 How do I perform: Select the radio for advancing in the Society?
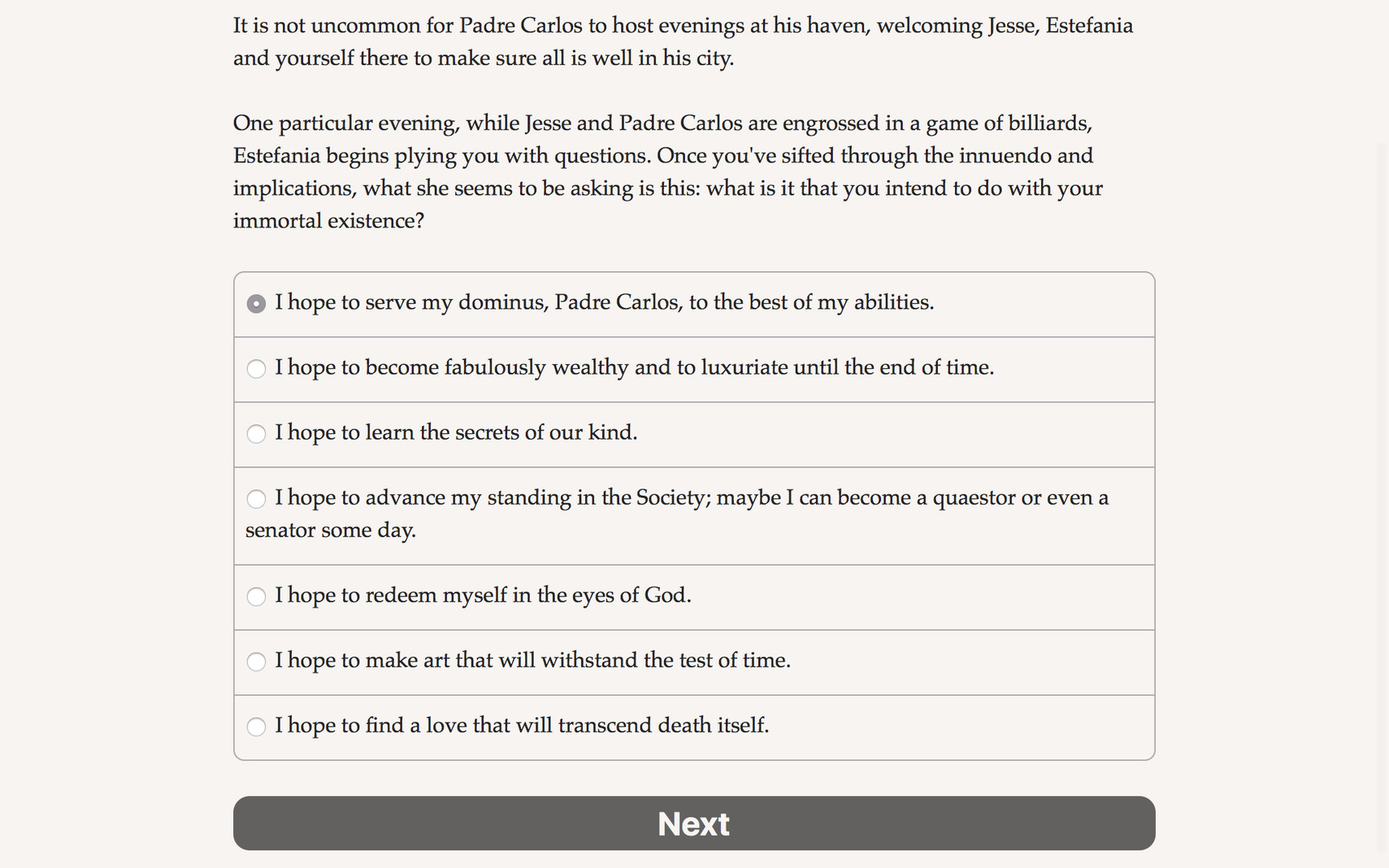[x=256, y=499]
